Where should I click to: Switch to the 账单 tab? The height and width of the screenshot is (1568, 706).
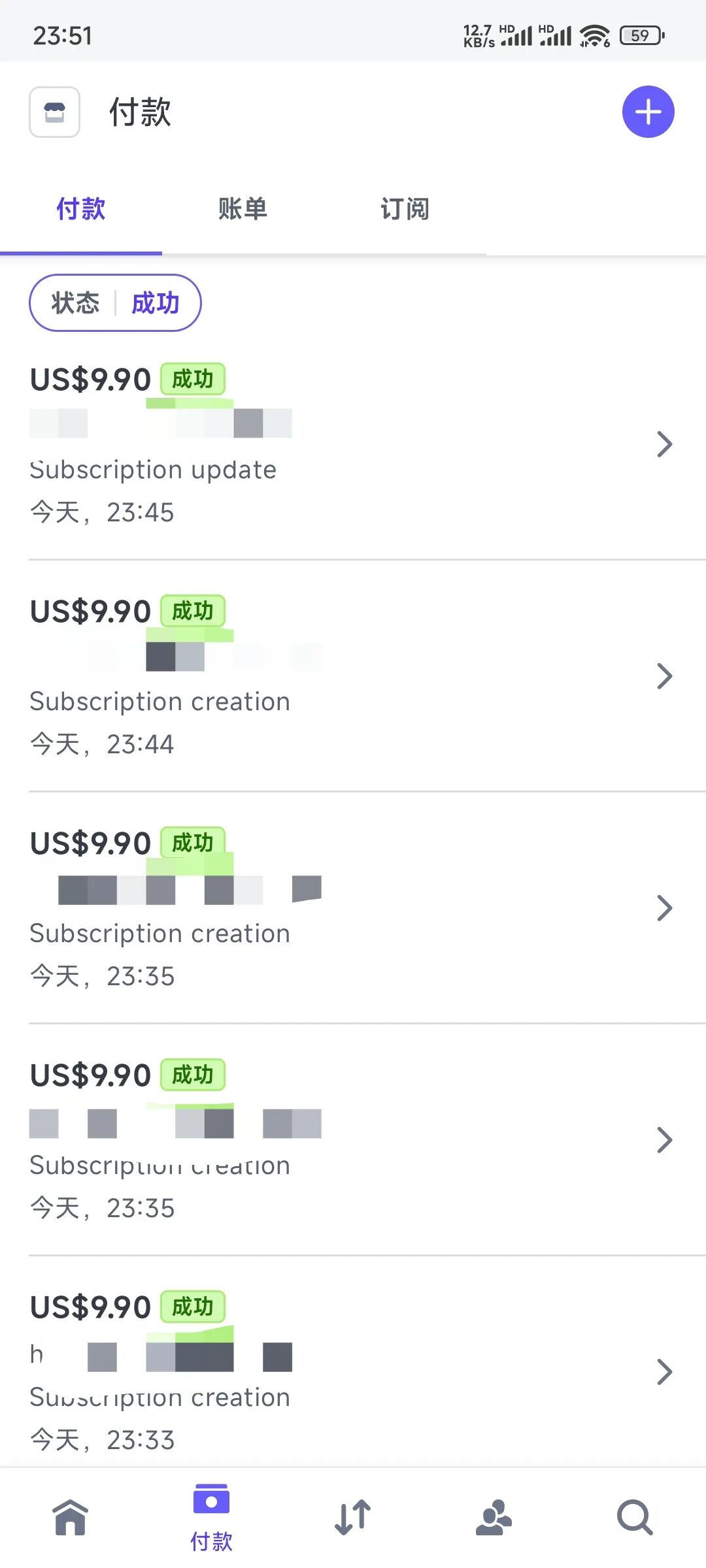pos(243,209)
